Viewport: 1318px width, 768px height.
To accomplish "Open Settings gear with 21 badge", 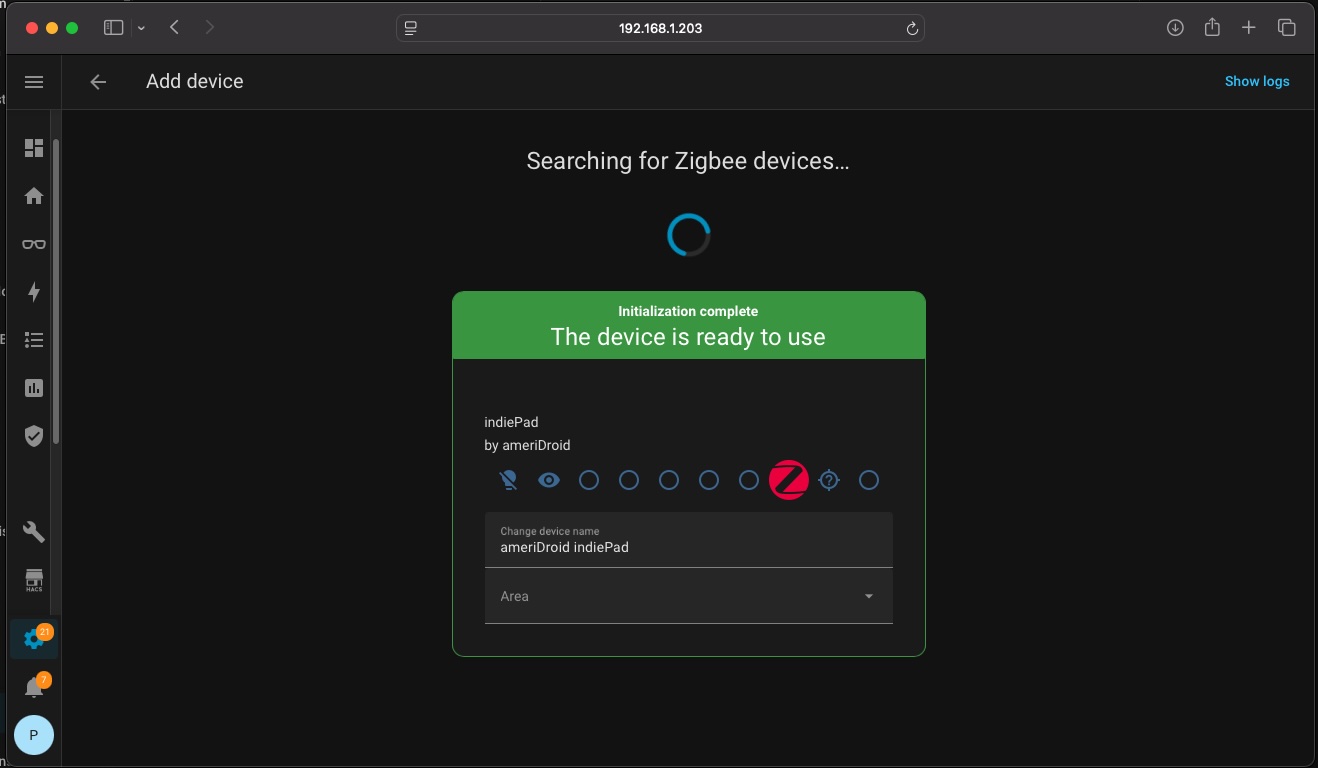I will click(x=34, y=639).
